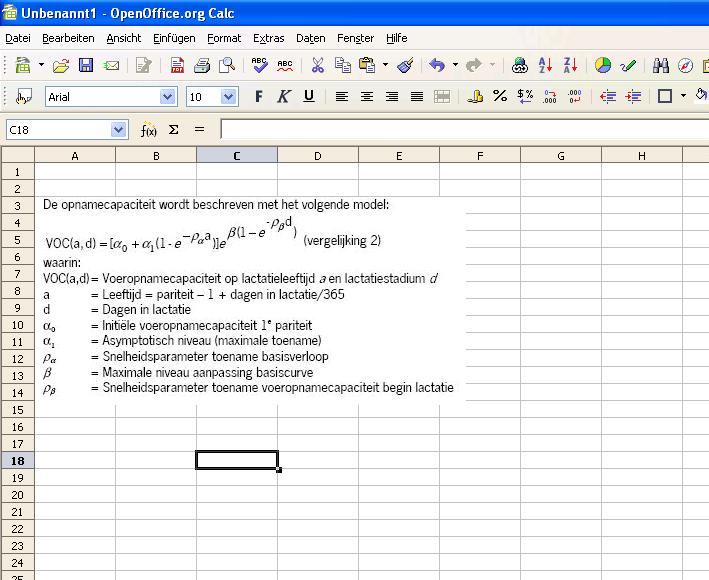
Task: Center cell content horizontally
Action: [x=367, y=96]
